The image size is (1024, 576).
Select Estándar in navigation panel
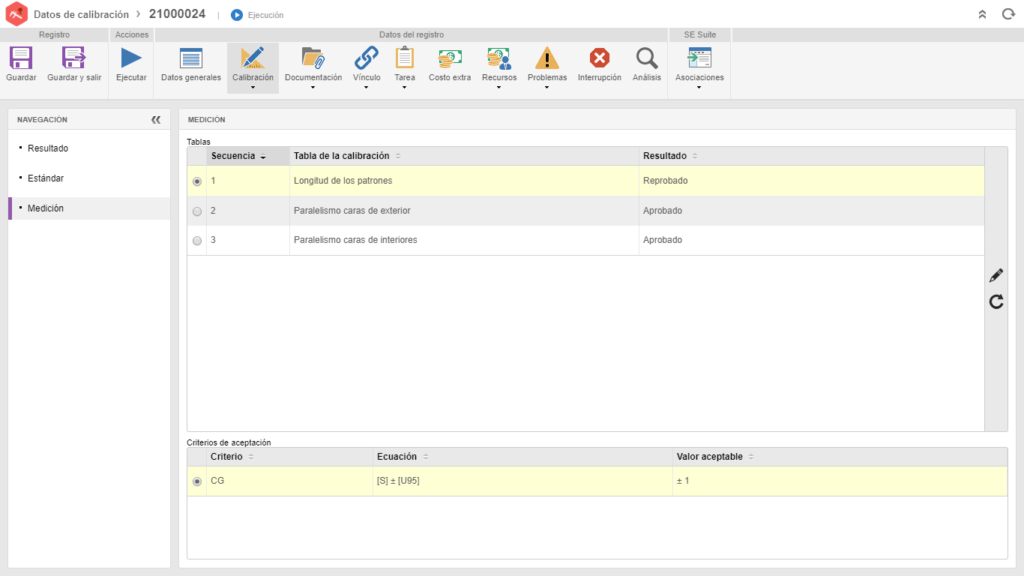pos(46,178)
